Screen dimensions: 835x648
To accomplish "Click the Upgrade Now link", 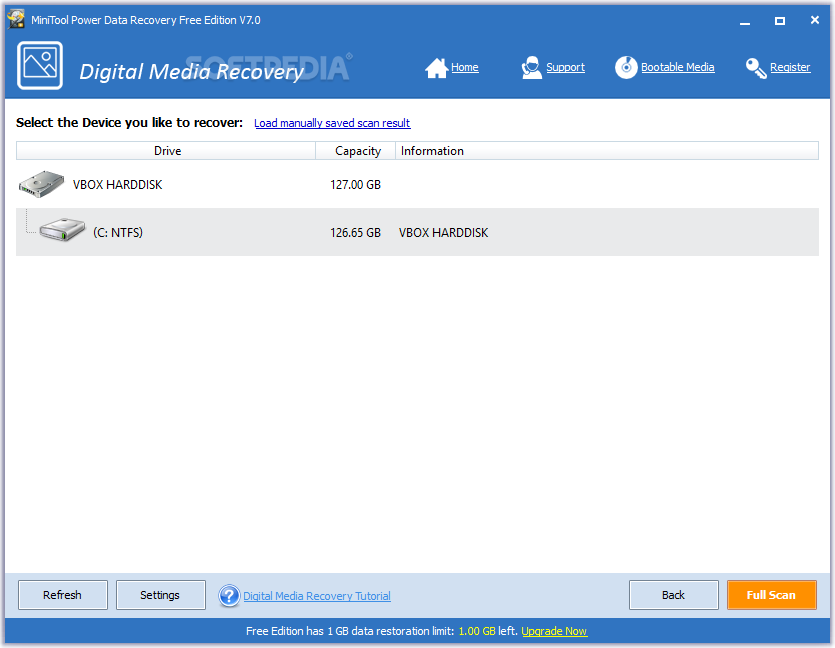I will [x=554, y=631].
